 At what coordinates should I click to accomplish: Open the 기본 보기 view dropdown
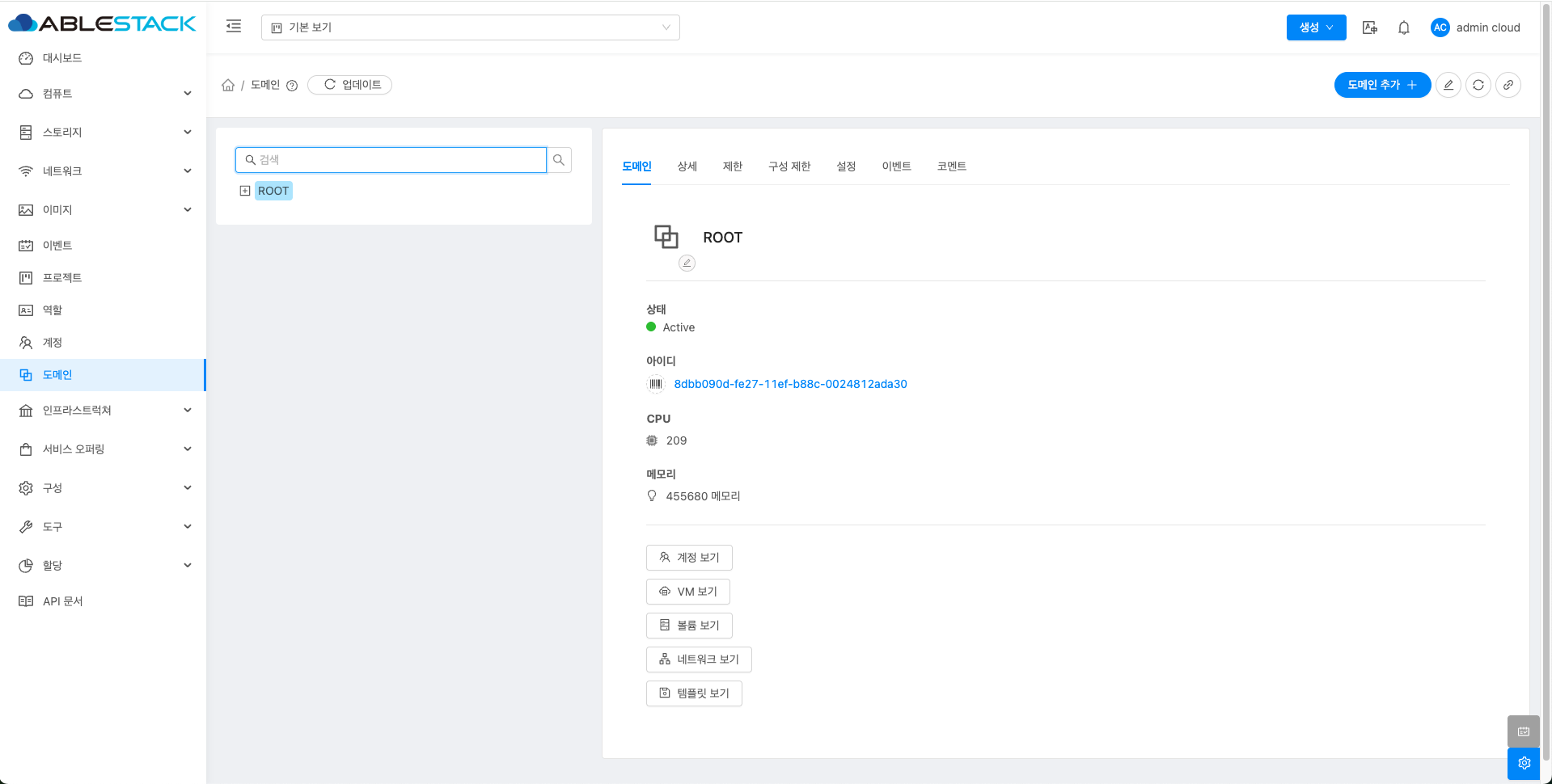[470, 27]
